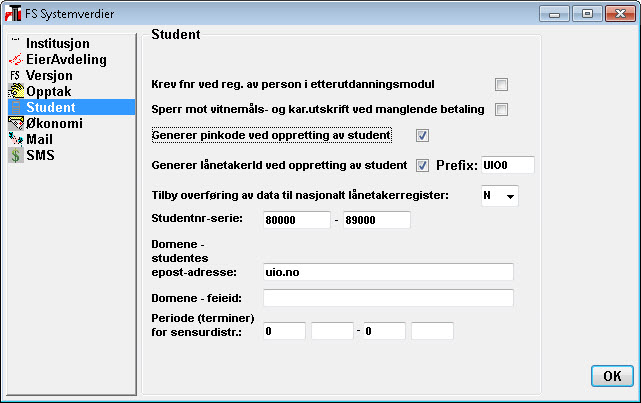Click the Prefix label
641x403 pixels.
(x=457, y=166)
